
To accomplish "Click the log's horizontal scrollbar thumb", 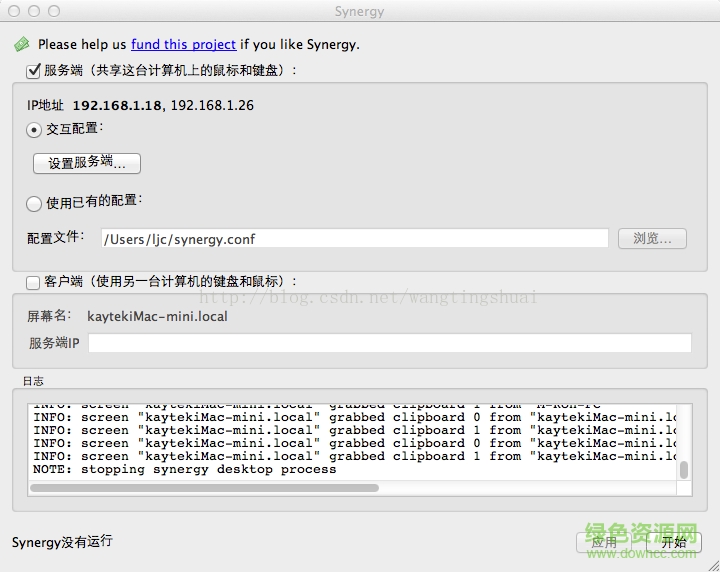I will [204, 488].
